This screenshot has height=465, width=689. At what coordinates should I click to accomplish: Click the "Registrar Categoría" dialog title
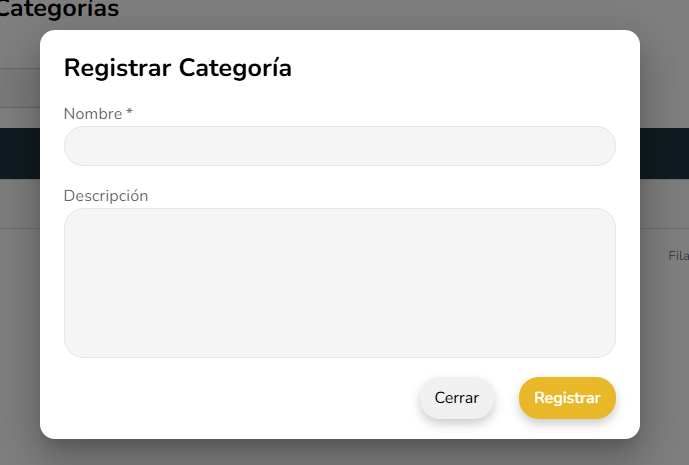click(x=178, y=68)
